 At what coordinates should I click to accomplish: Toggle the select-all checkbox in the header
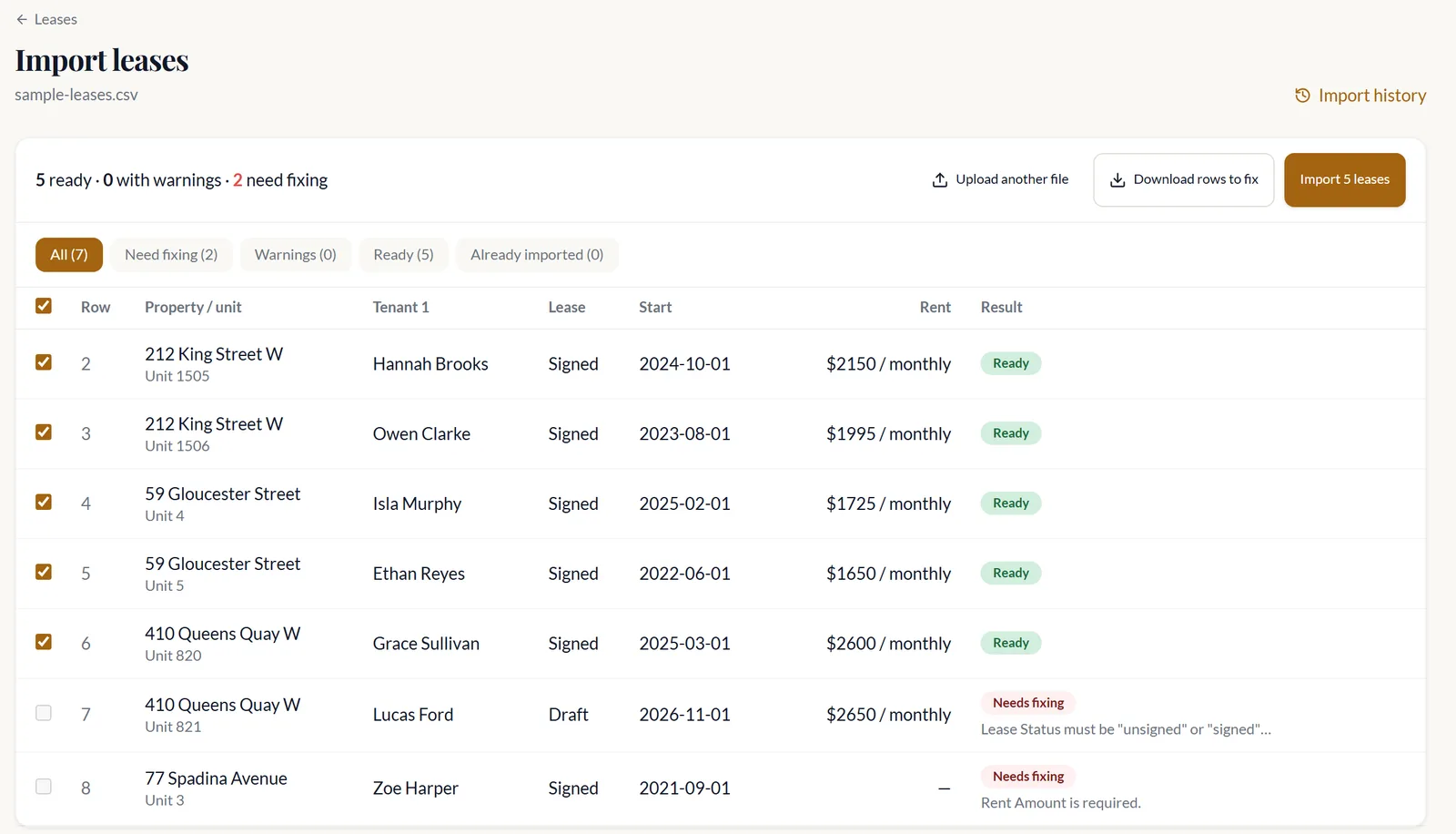coord(44,306)
